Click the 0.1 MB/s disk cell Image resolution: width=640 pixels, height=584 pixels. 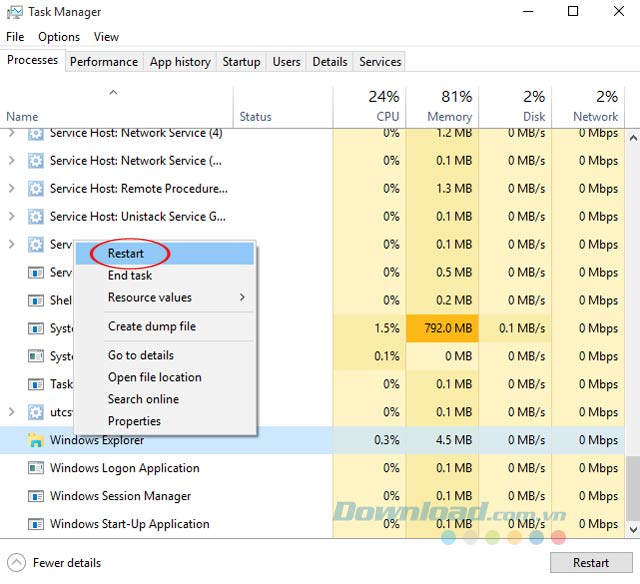pyautogui.click(x=515, y=328)
